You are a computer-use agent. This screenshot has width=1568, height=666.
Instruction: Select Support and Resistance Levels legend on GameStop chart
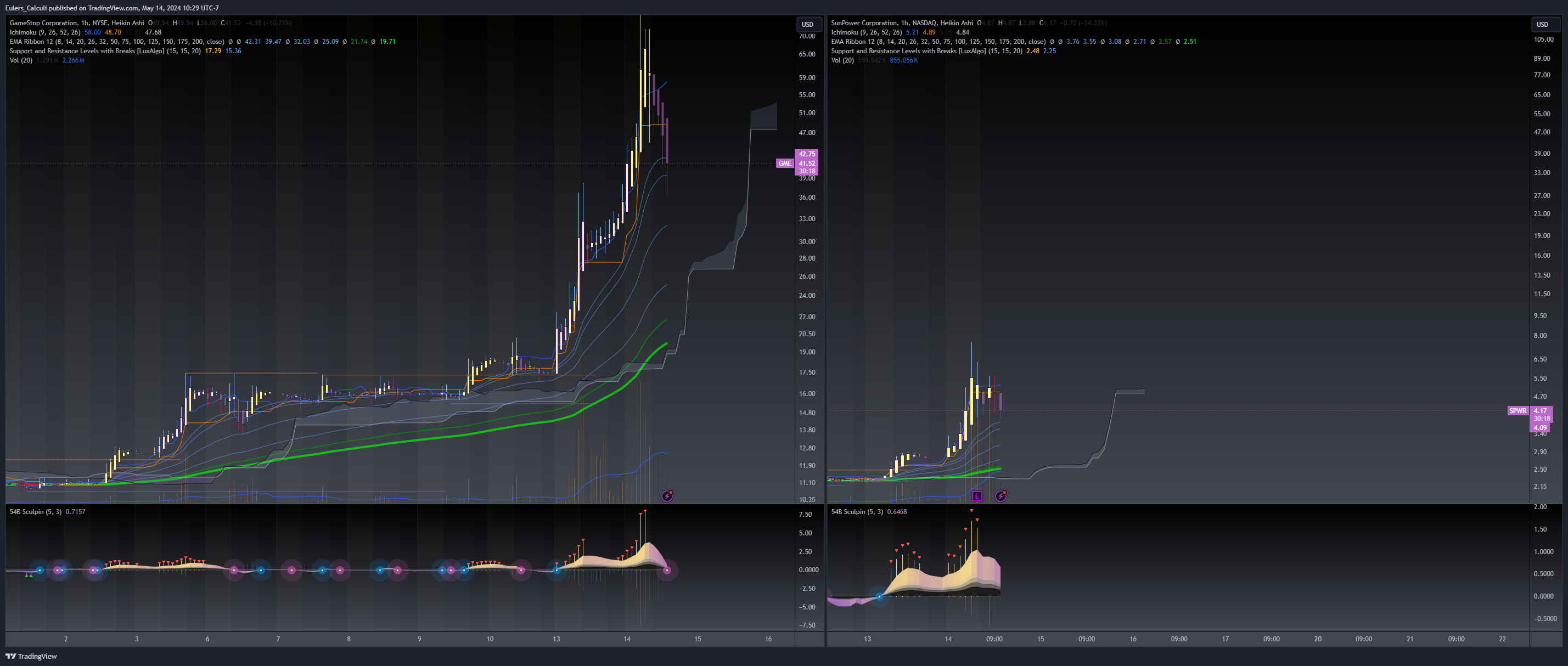tap(105, 51)
